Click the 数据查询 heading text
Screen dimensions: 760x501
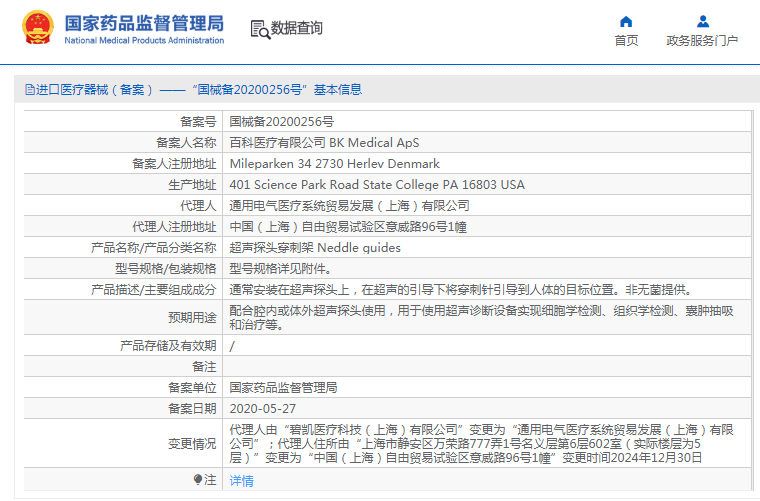pos(297,28)
